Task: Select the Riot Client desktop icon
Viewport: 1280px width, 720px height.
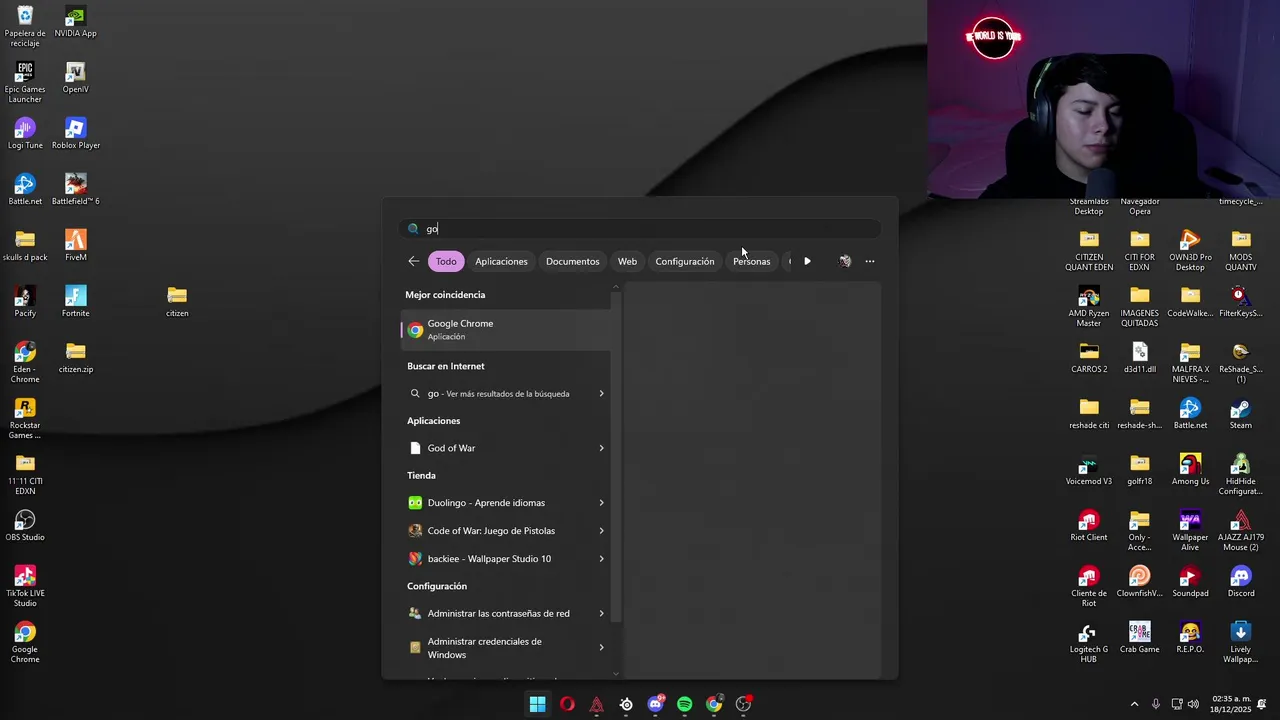Action: click(x=1089, y=526)
